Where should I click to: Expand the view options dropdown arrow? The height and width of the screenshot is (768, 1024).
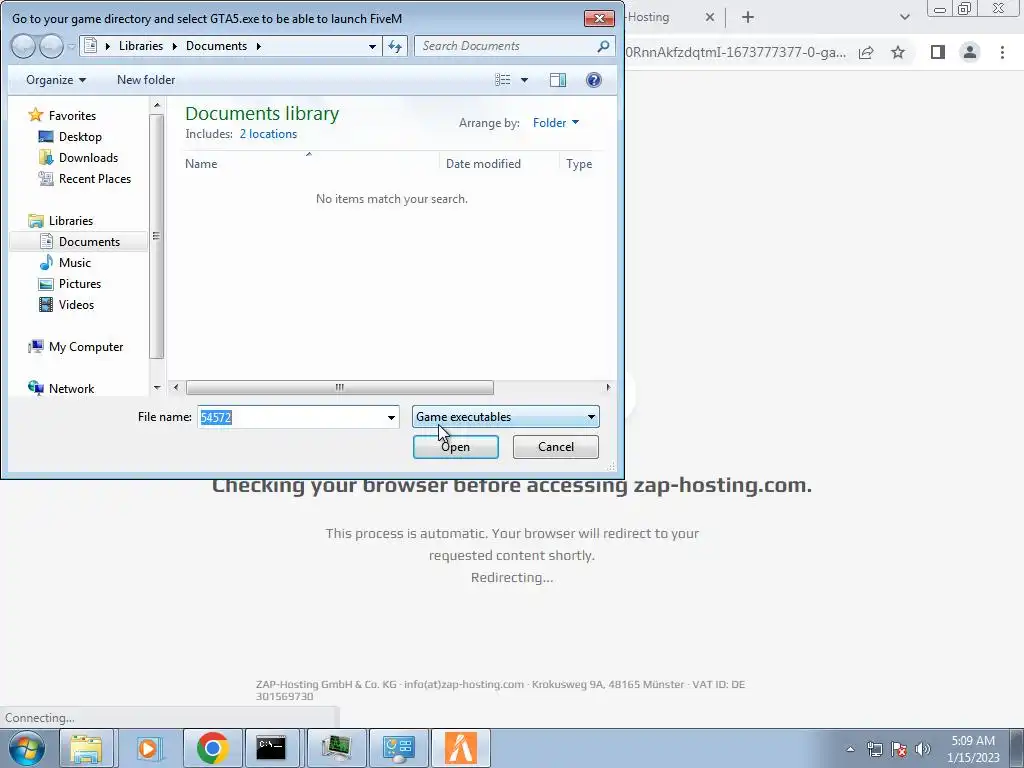point(524,80)
